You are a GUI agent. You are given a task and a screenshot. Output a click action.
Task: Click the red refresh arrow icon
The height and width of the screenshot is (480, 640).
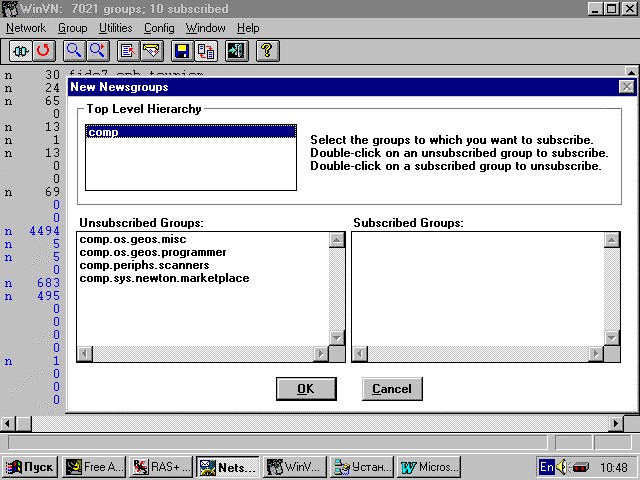43,50
